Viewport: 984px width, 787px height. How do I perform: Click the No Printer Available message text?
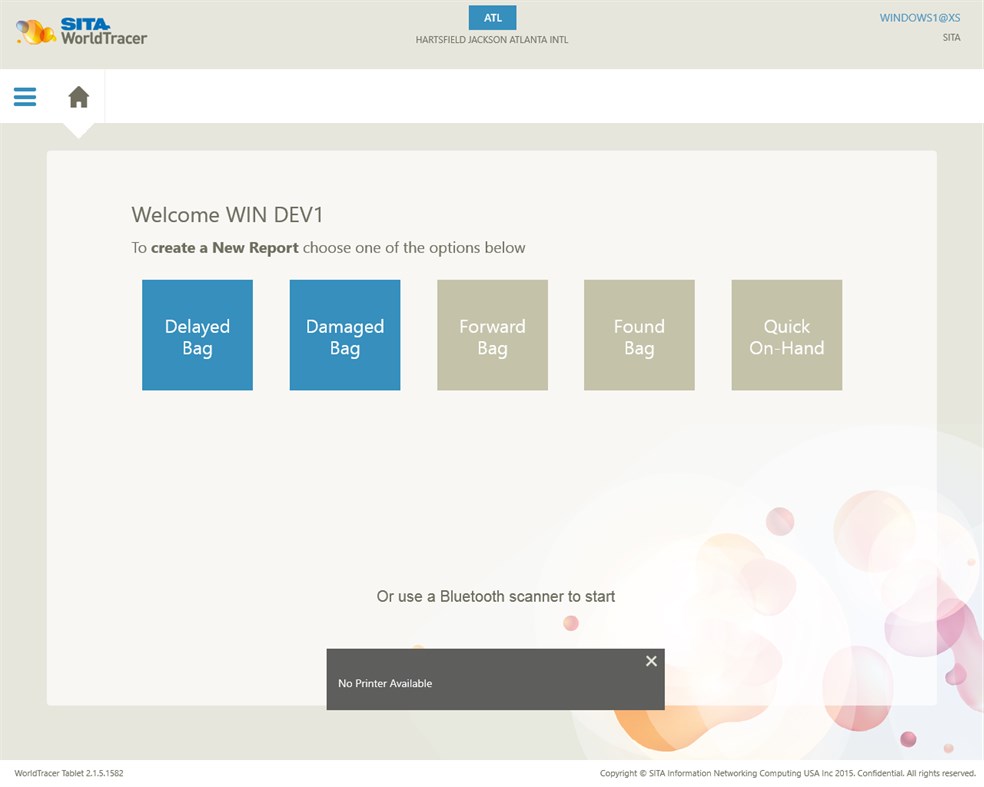[x=385, y=683]
